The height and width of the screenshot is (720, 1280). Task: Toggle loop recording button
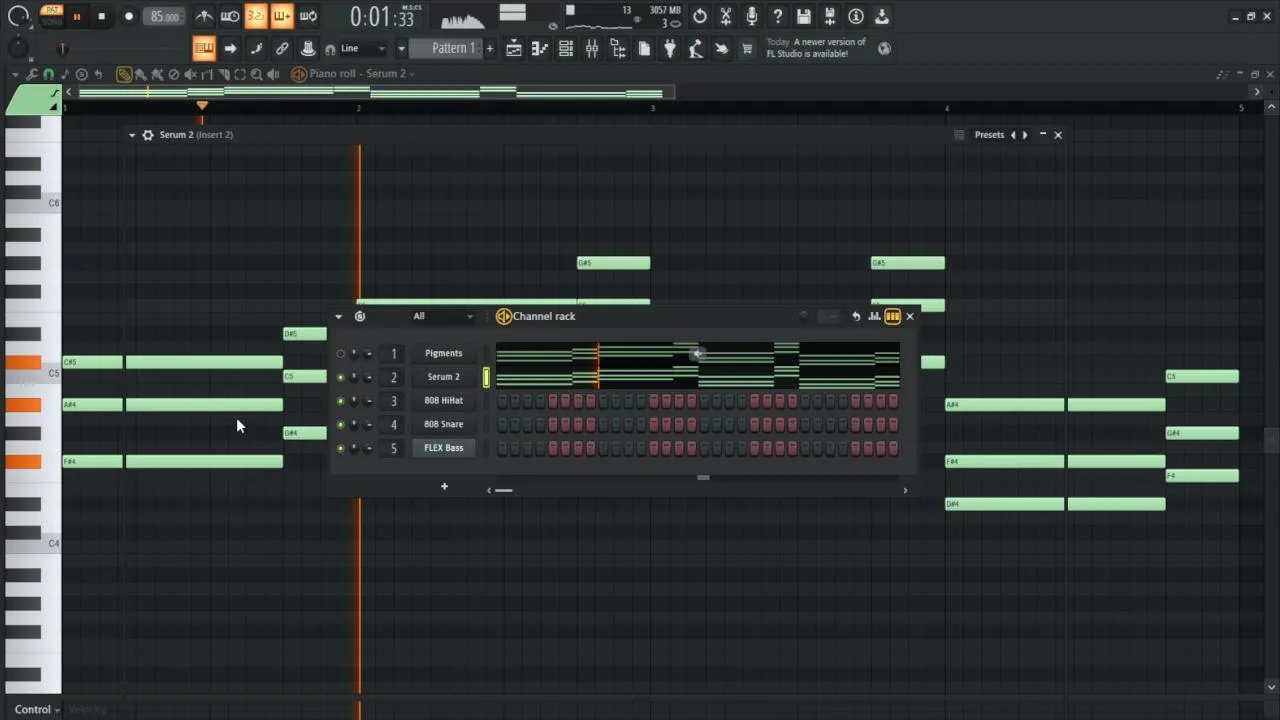[x=308, y=16]
